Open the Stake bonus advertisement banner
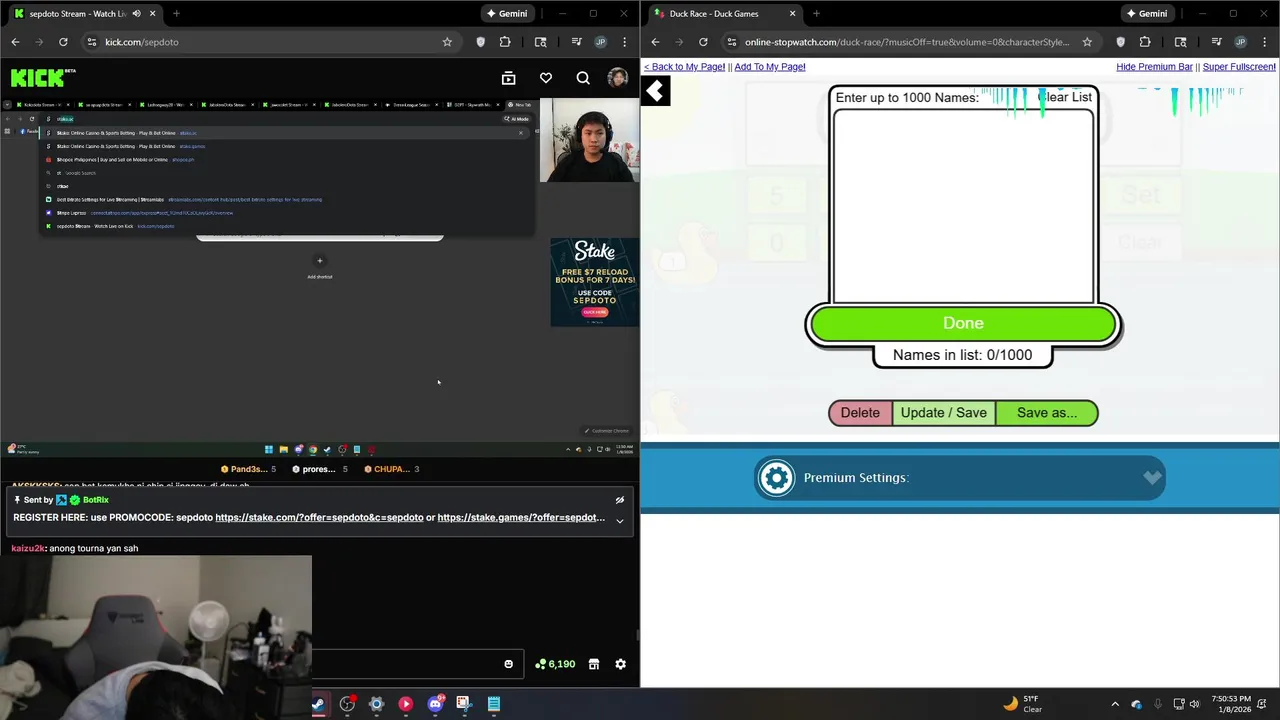 click(x=594, y=282)
